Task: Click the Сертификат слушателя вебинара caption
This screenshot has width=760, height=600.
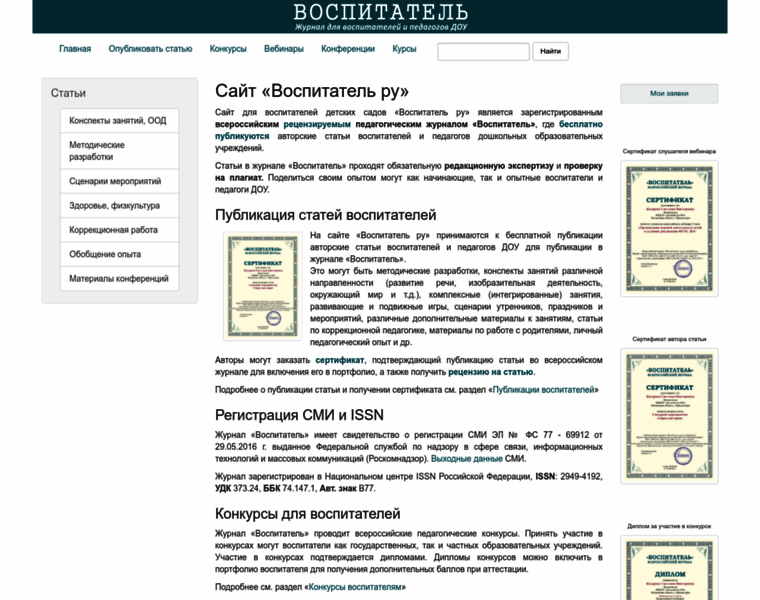Action: pos(669,151)
